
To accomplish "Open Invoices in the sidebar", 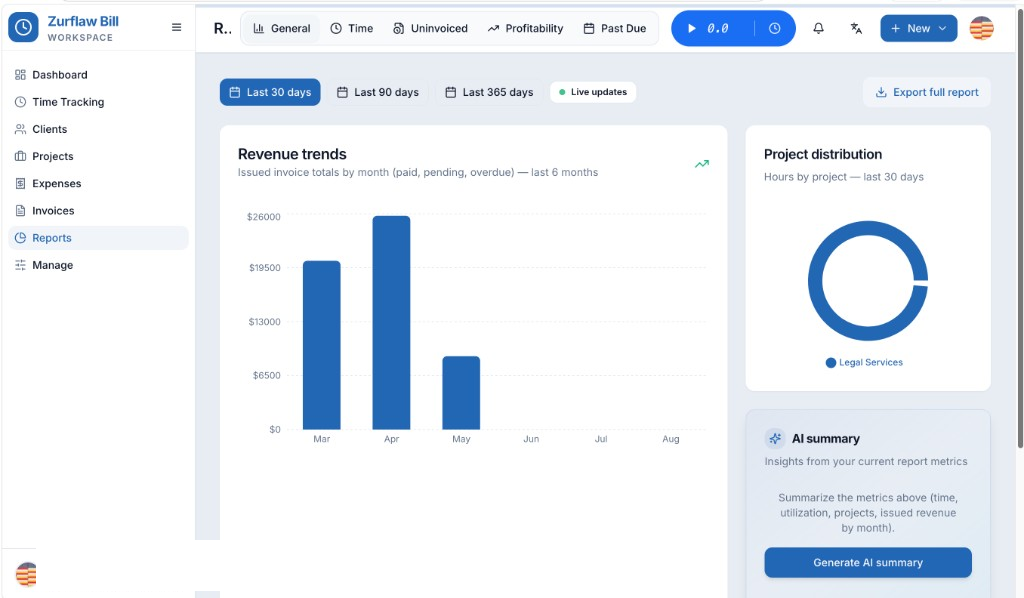I will (x=98, y=211).
